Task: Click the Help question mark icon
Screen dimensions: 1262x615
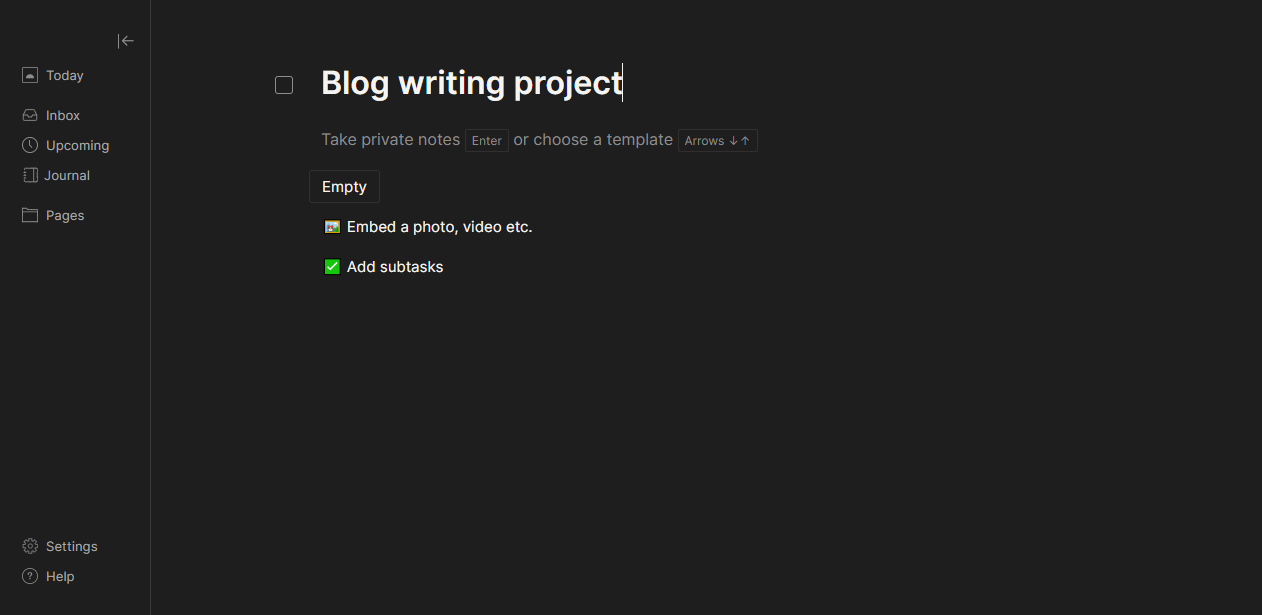Action: tap(30, 576)
